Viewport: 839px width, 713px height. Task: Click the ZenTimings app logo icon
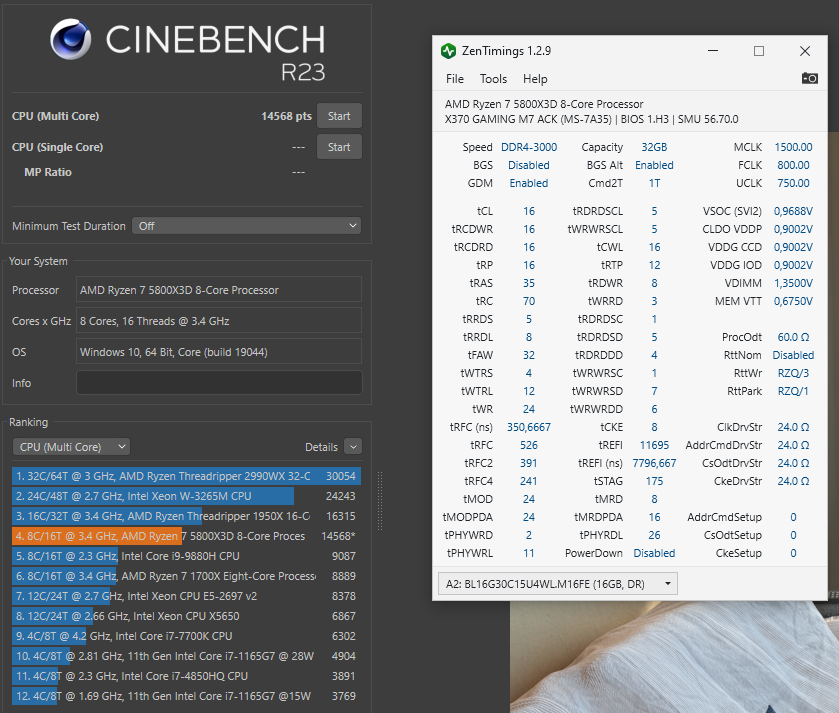tap(448, 51)
